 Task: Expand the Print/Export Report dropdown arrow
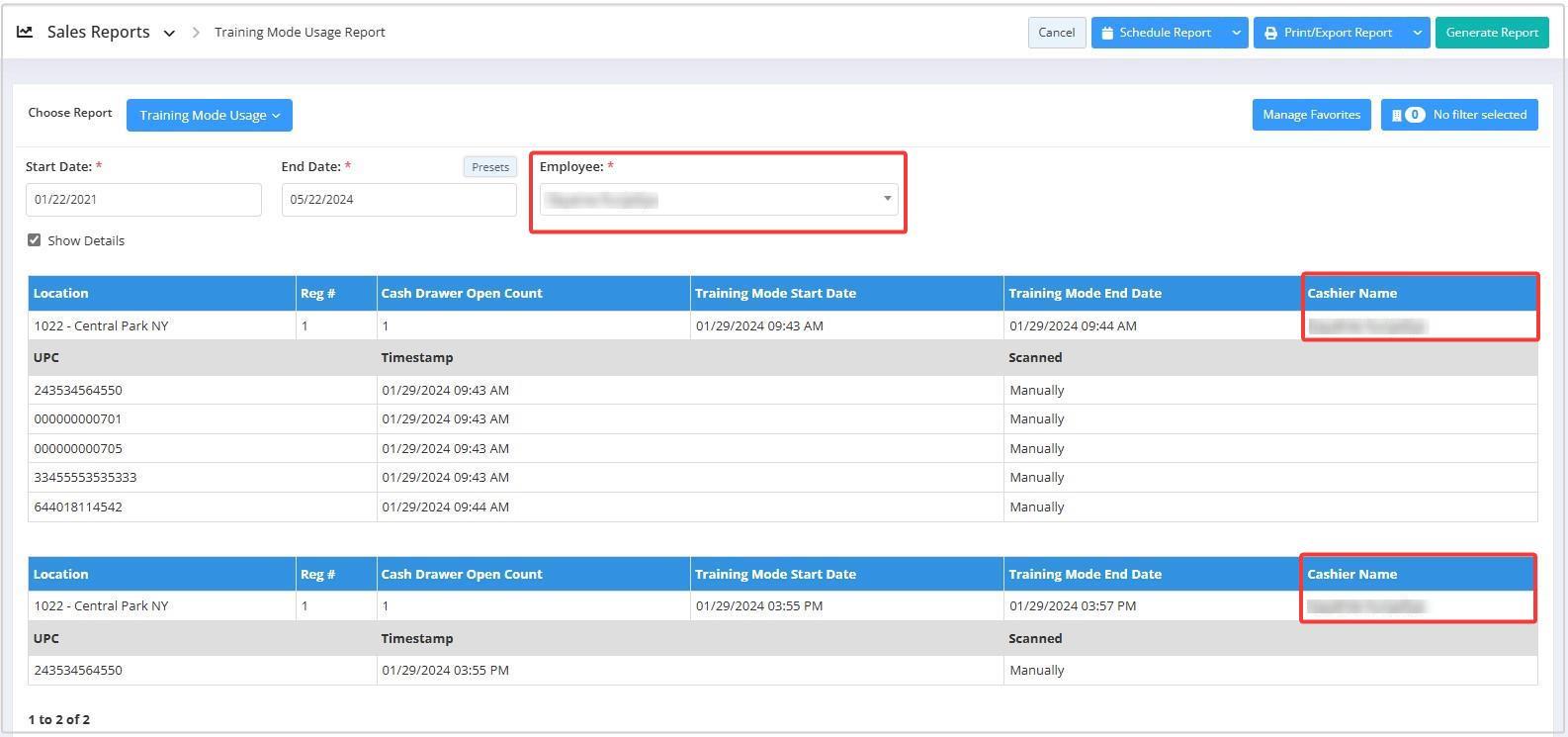pos(1418,33)
